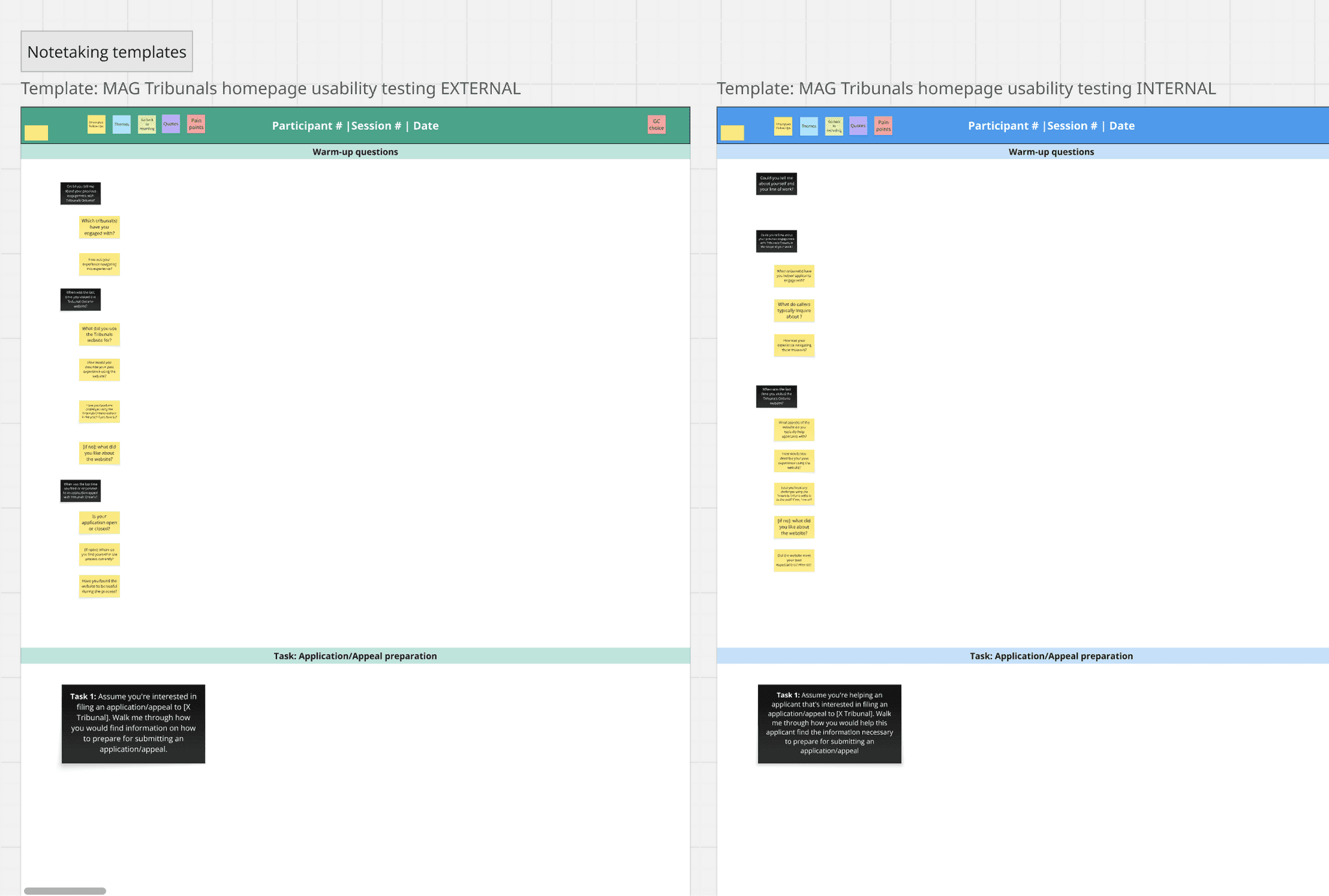This screenshot has height=896, width=1329.
Task: Click the blank yellow sticky in green header
Action: 36,132
